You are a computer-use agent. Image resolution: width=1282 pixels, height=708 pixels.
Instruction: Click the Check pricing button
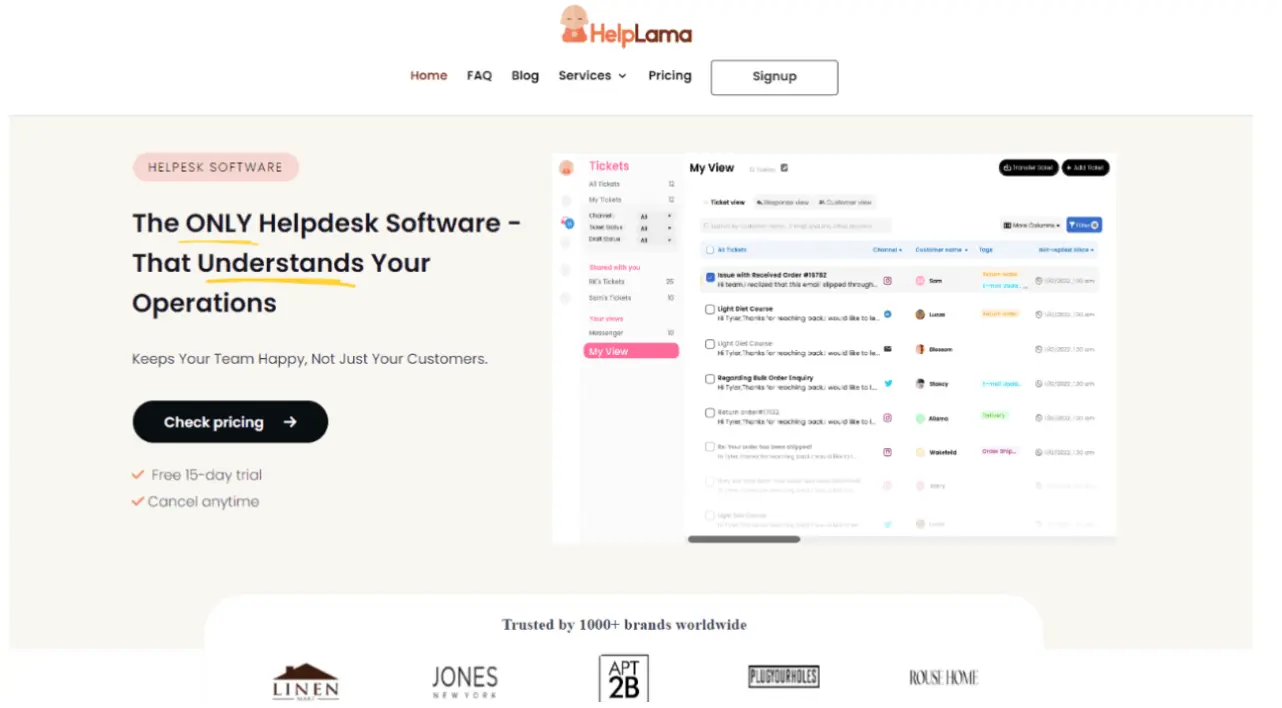click(229, 421)
